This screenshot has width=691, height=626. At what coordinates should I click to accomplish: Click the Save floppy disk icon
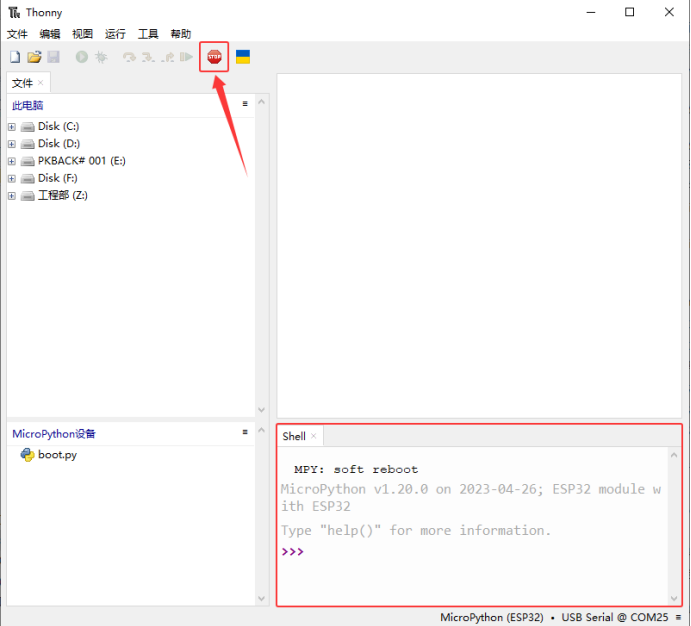(53, 58)
